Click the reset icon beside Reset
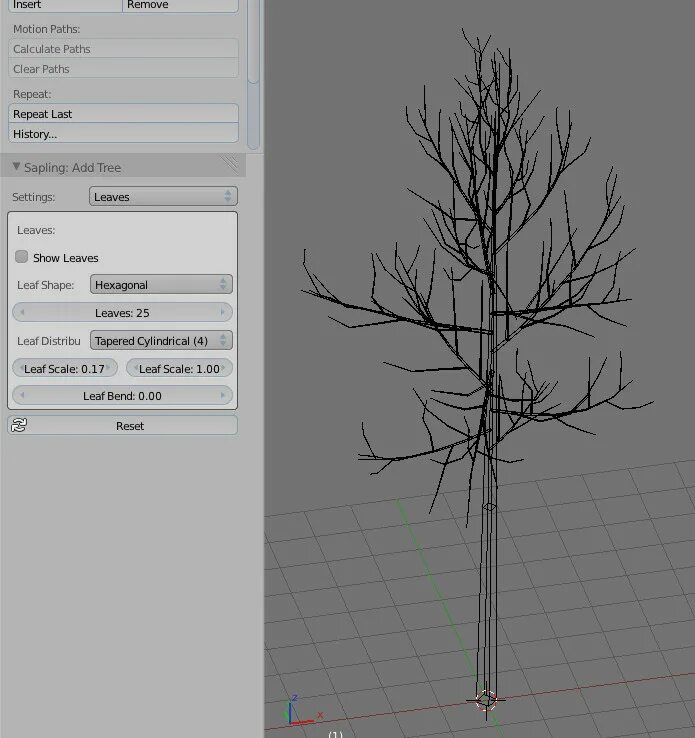Screen dimensions: 695x738 (19, 425)
